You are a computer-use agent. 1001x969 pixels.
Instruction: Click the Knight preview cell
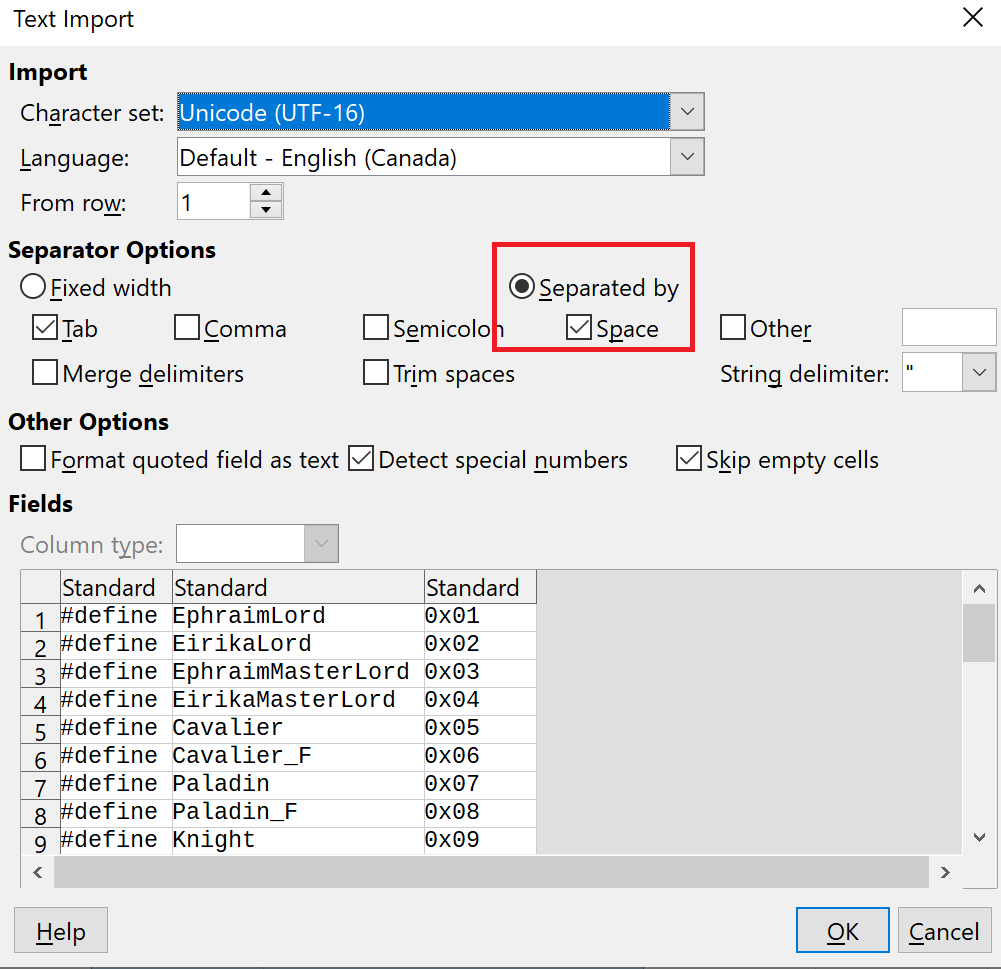[x=298, y=840]
